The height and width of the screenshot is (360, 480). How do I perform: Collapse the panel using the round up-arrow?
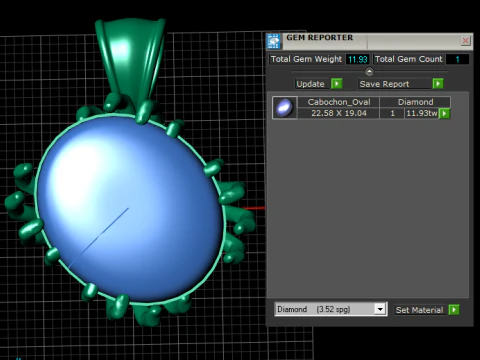(x=369, y=71)
